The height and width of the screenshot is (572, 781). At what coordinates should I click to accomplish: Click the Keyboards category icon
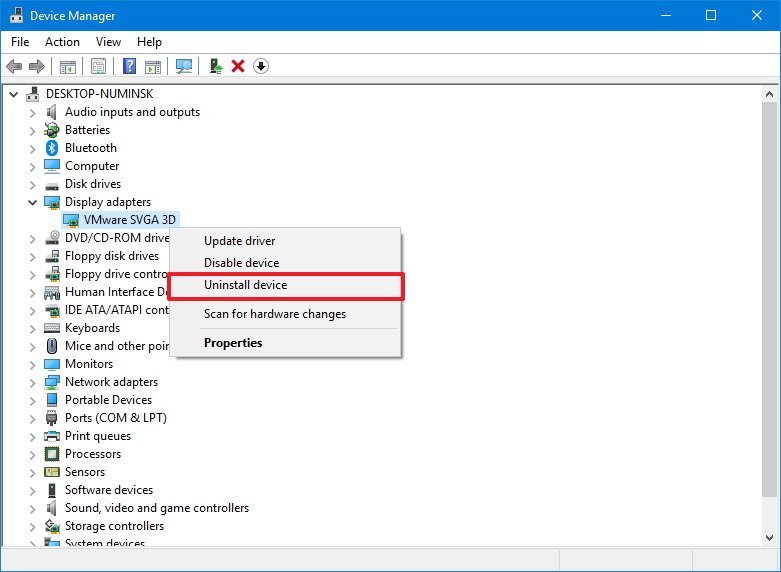52,328
